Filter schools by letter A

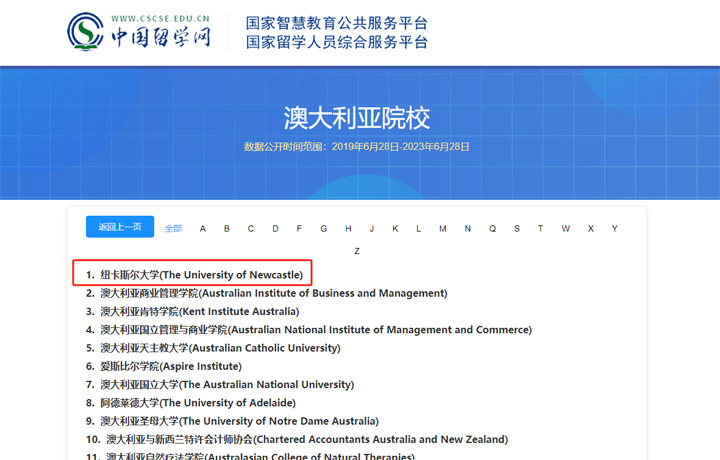202,229
